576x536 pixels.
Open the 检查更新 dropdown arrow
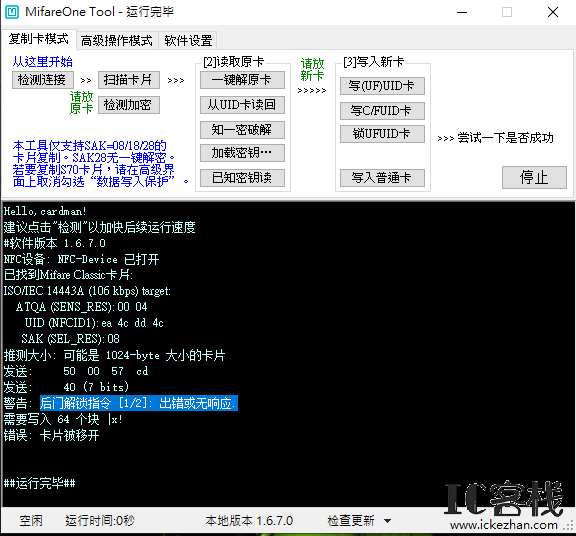pyautogui.click(x=388, y=521)
